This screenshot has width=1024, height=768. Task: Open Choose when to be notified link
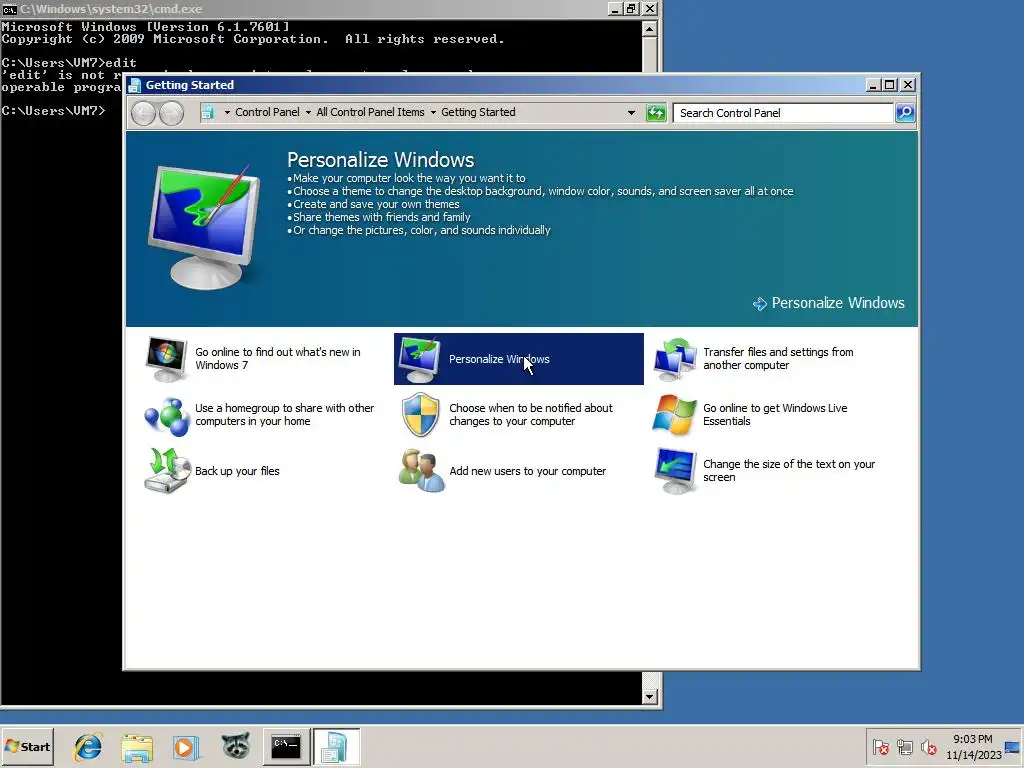[531, 415]
